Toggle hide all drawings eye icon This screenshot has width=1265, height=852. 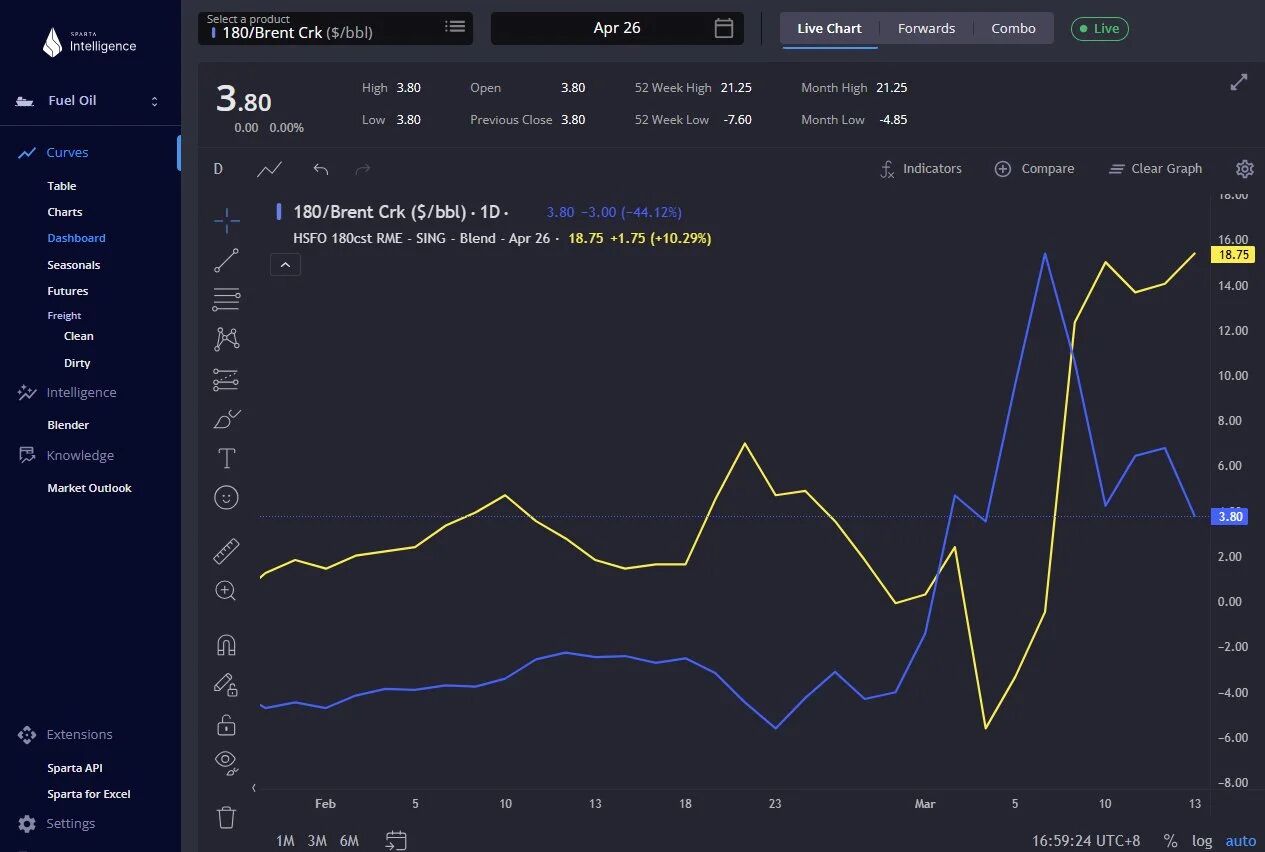tap(227, 762)
